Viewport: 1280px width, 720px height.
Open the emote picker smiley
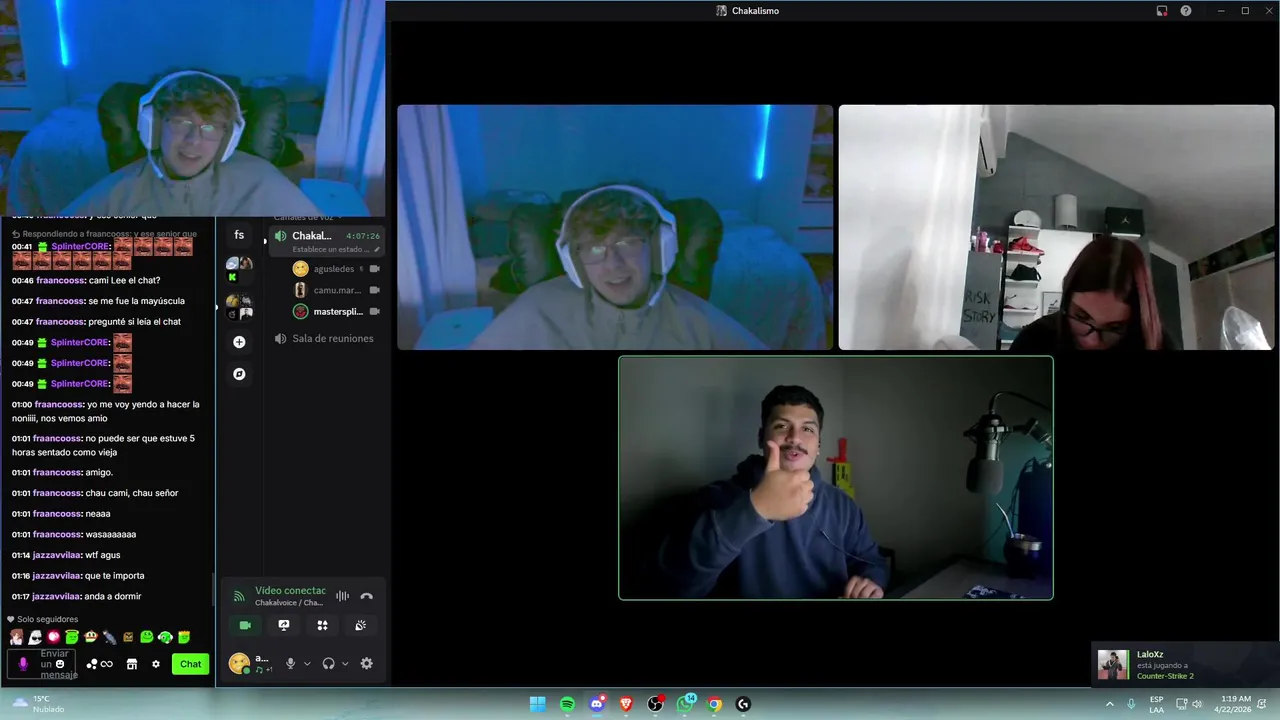coord(60,664)
